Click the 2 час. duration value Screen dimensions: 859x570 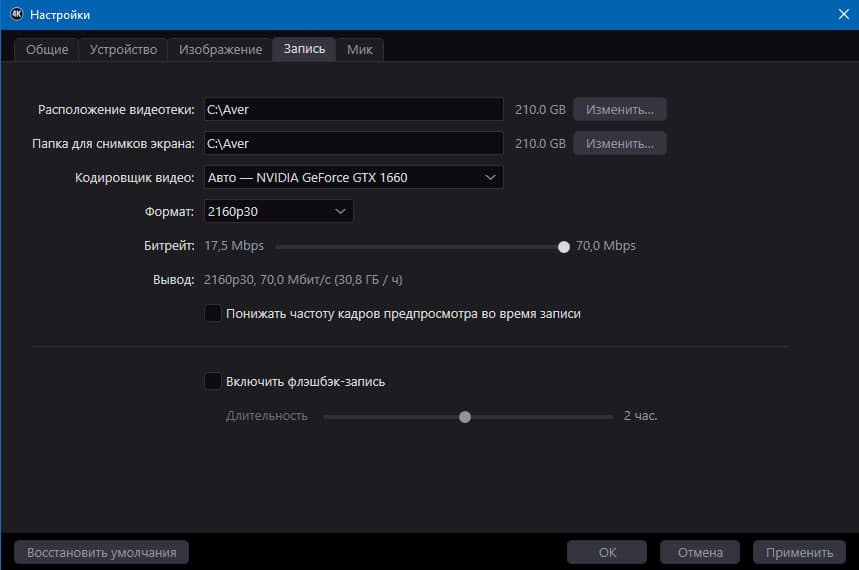(x=640, y=416)
